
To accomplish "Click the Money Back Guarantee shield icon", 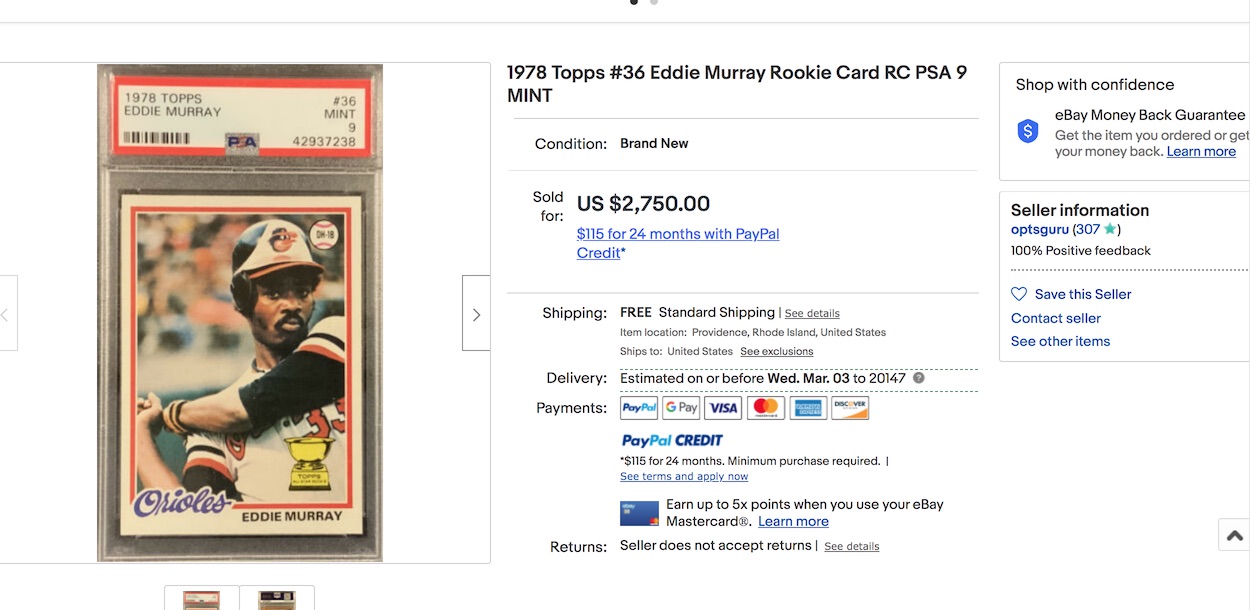I will click(x=1028, y=132).
